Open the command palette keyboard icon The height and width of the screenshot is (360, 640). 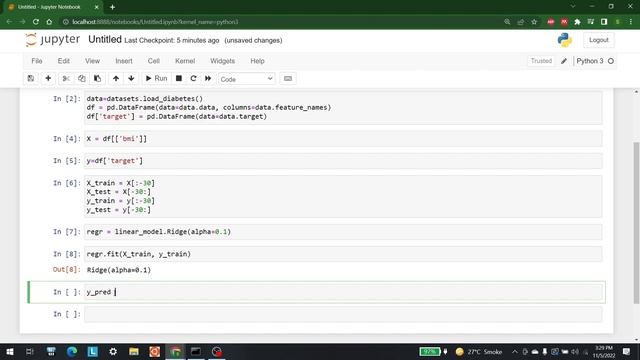[288, 78]
